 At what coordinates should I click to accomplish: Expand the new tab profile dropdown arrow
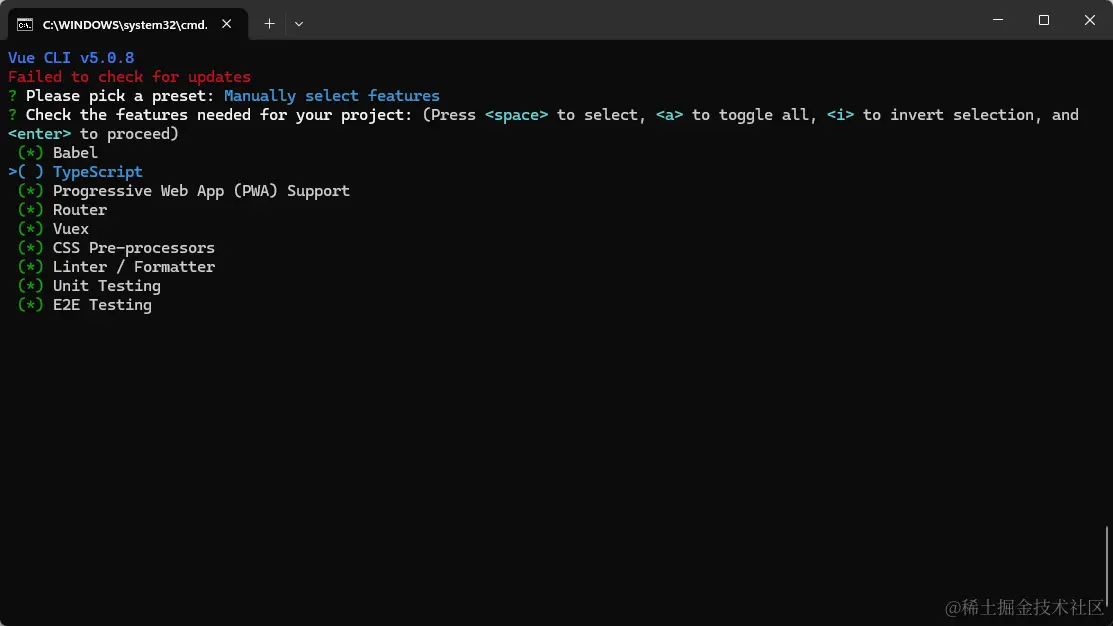click(x=299, y=24)
